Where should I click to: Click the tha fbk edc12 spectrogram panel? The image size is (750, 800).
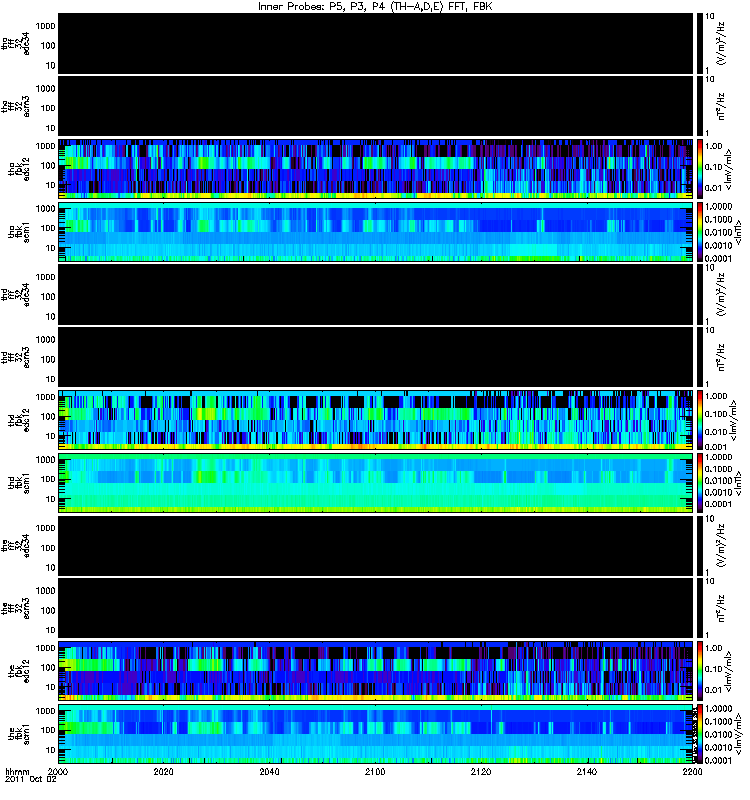376,168
